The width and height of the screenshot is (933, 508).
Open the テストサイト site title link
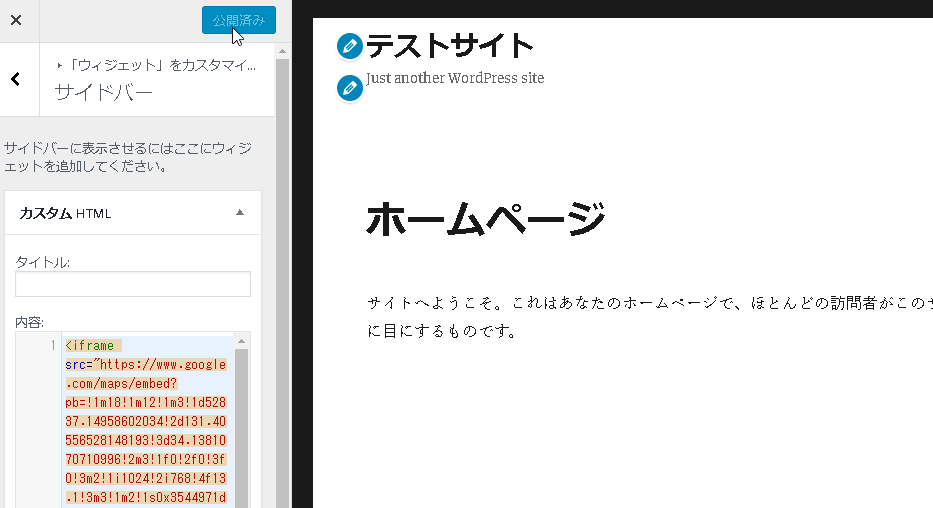449,46
